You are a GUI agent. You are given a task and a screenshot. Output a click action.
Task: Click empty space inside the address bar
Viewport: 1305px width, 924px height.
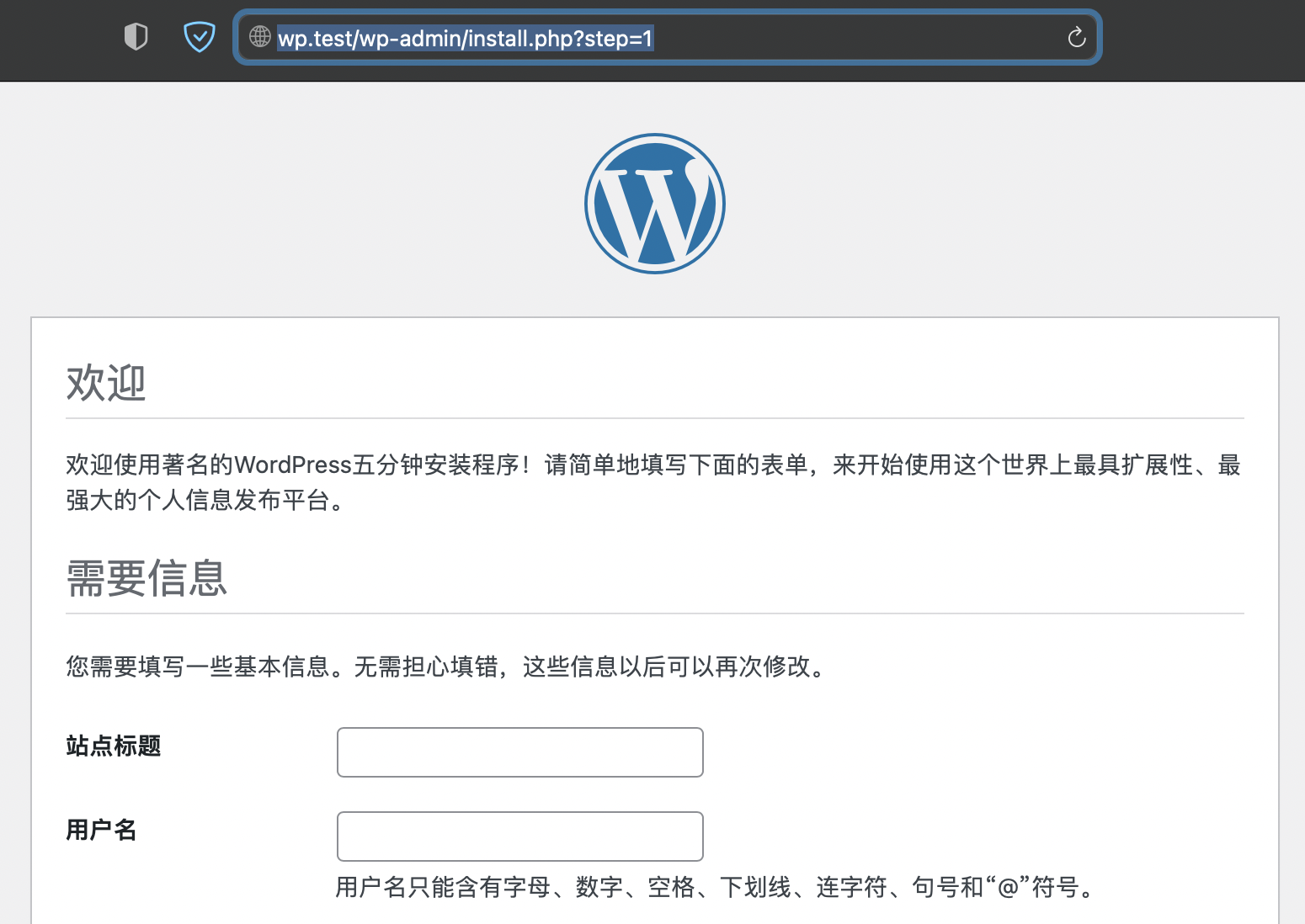pyautogui.click(x=859, y=38)
